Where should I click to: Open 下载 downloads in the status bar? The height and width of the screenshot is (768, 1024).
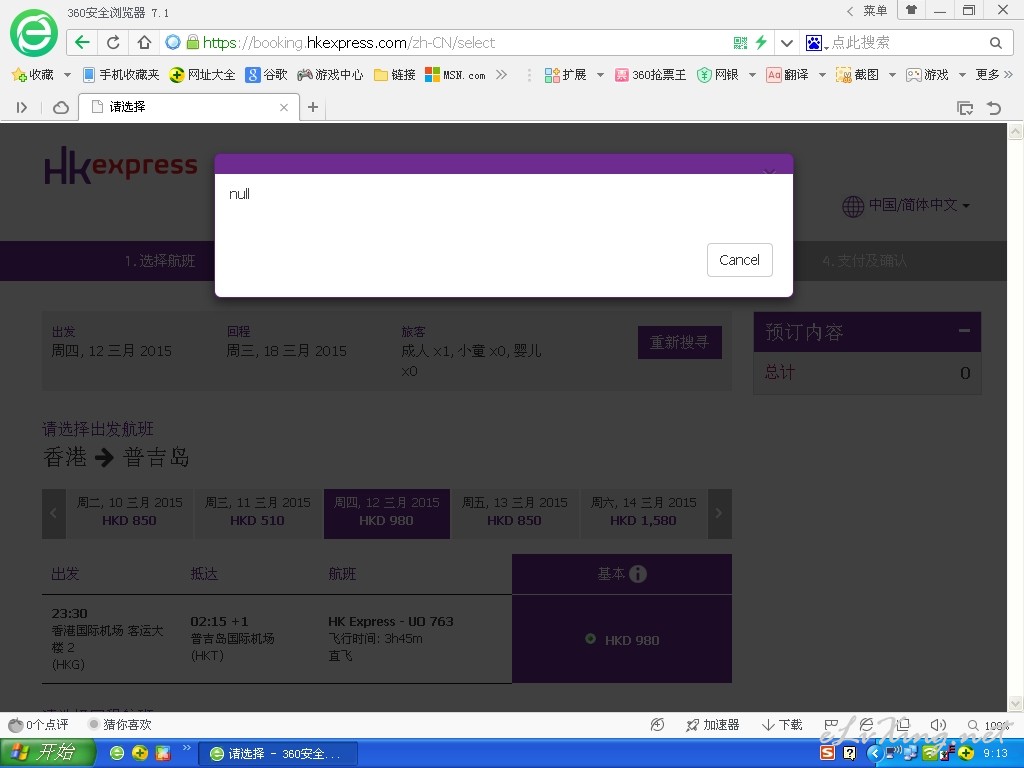pyautogui.click(x=782, y=725)
